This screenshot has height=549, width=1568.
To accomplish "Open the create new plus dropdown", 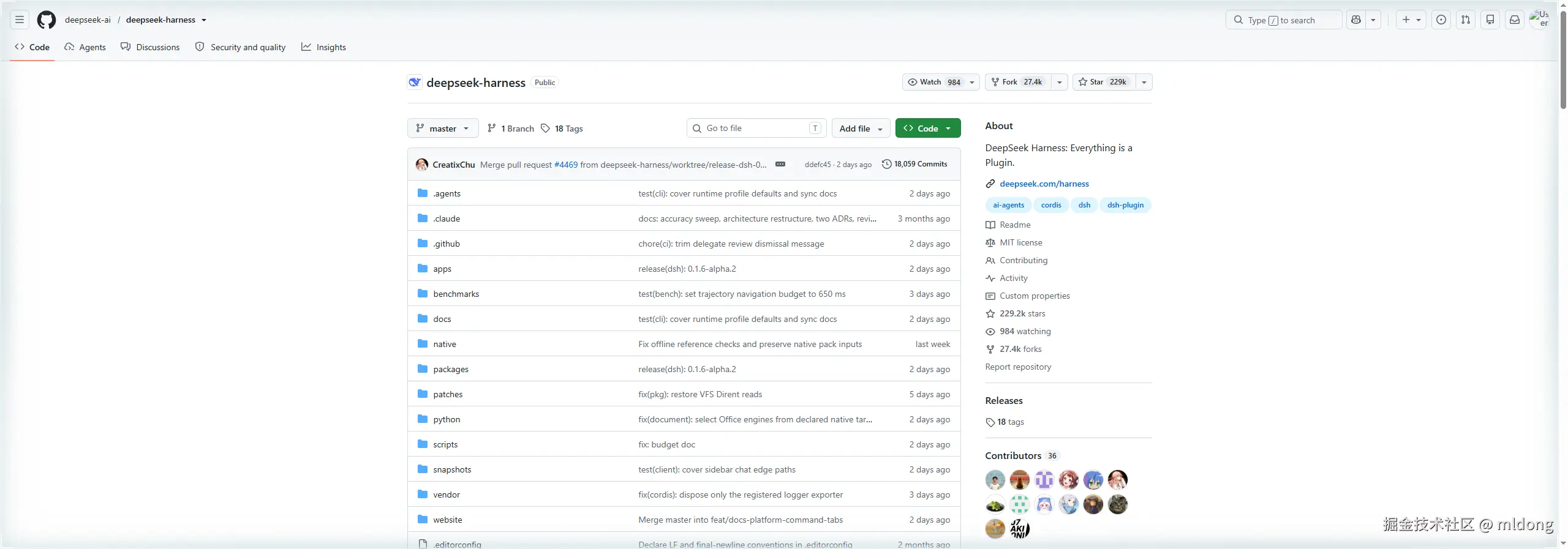I will [1411, 20].
